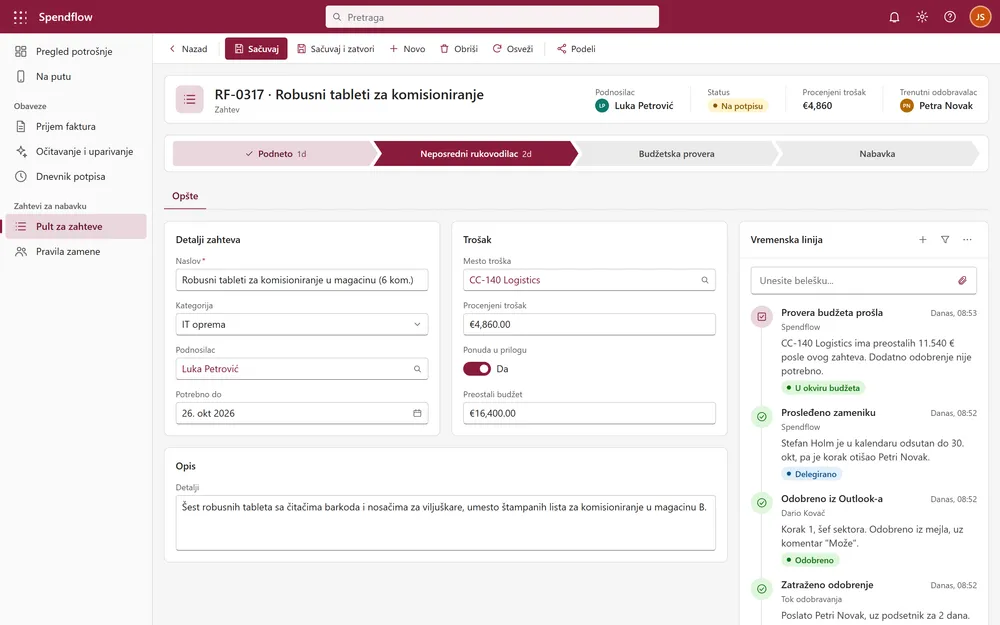Image resolution: width=1000 pixels, height=625 pixels.
Task: Click the Na potpisu status badge
Action: click(737, 107)
